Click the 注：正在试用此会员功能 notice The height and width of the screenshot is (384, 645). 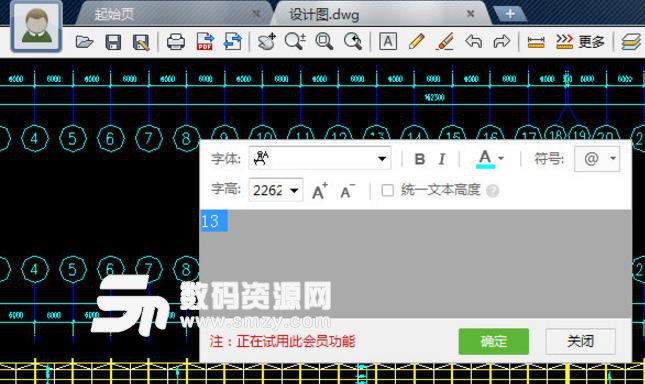point(282,341)
